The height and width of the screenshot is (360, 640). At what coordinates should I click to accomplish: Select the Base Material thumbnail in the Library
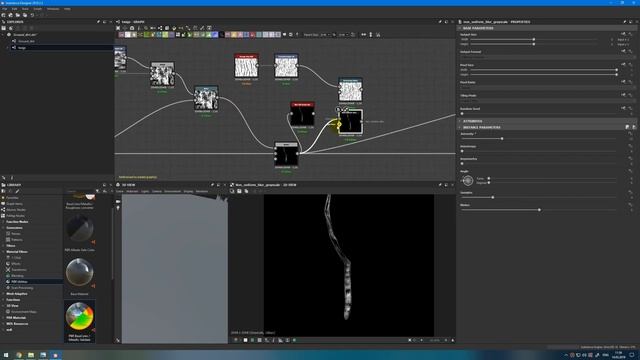click(80, 272)
